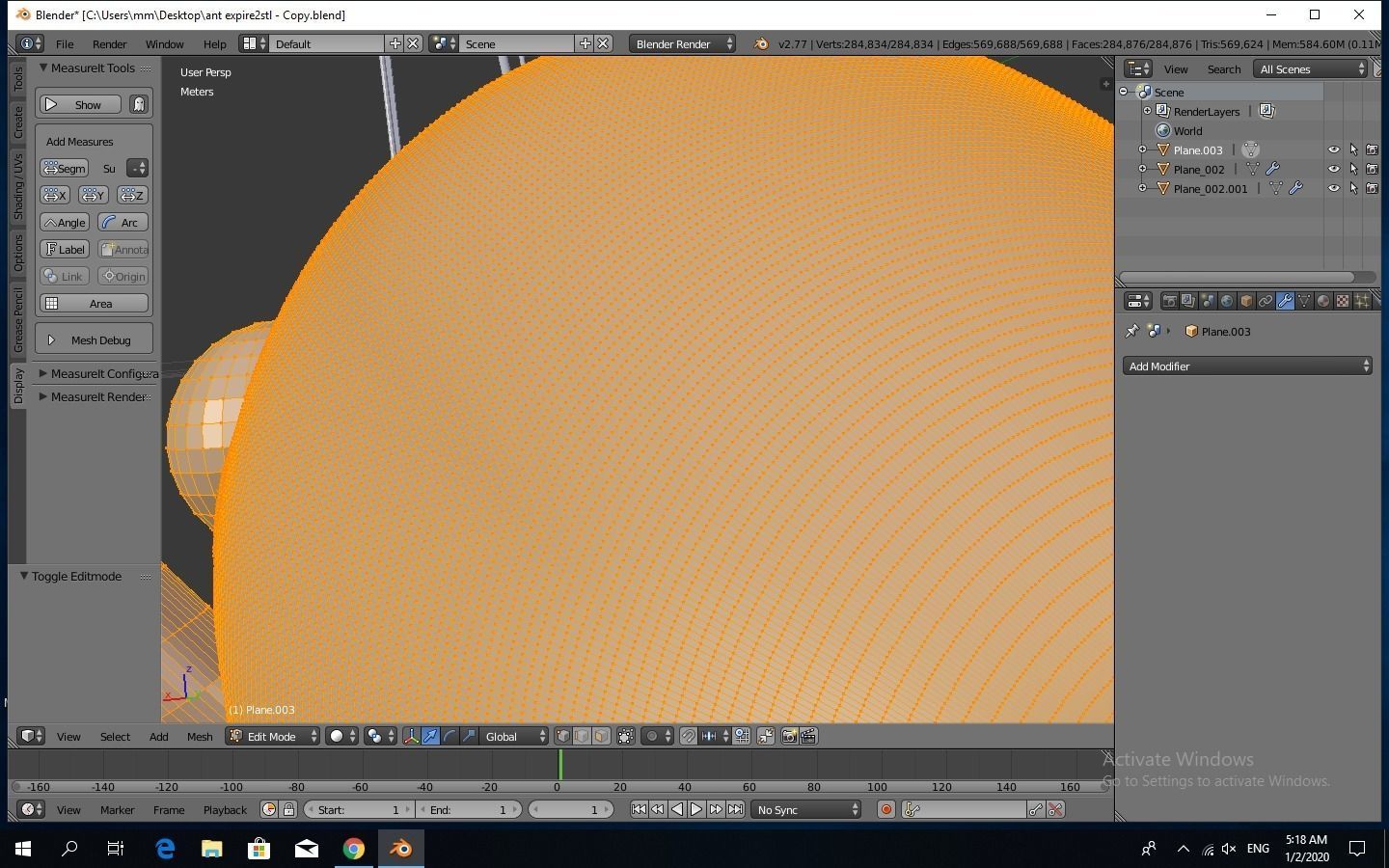Toggle selectability arrow for Plane.003
The image size is (1389, 868).
[x=1353, y=149]
